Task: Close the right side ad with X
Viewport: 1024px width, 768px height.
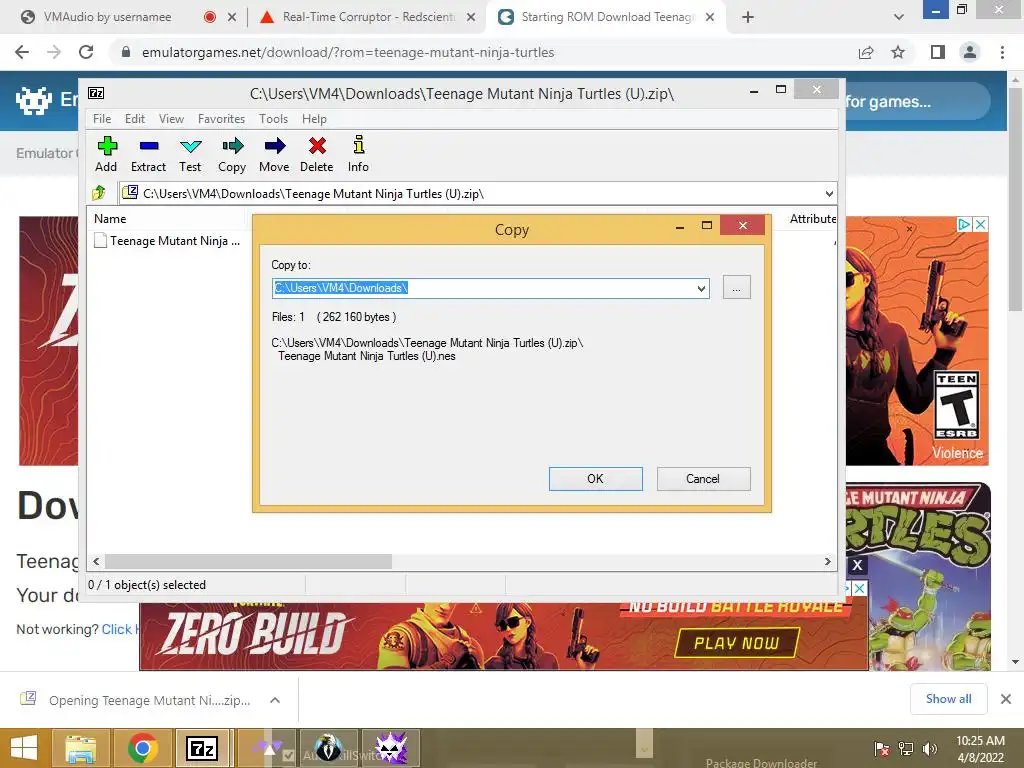Action: 980,225
